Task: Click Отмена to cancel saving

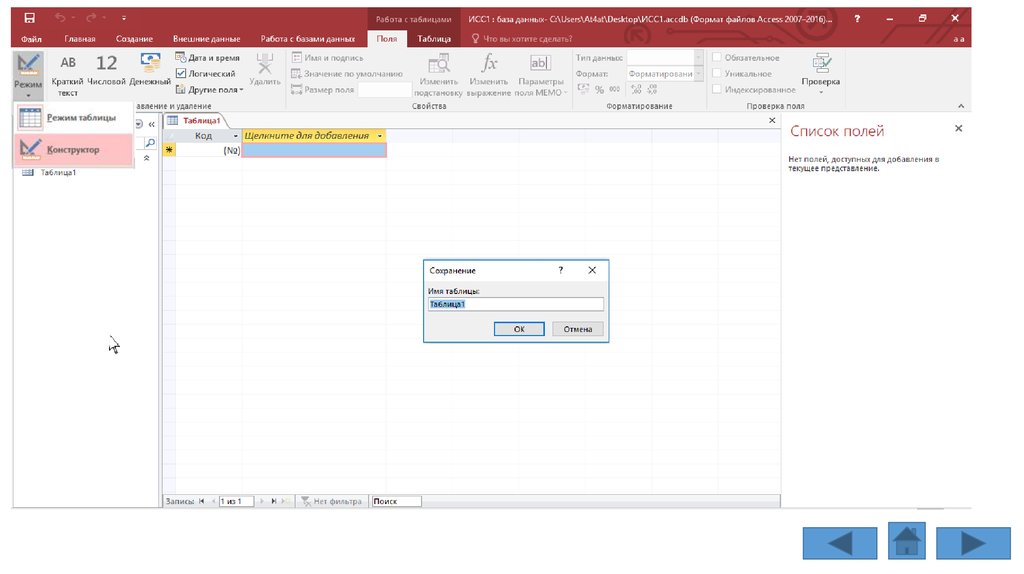Action: (577, 329)
